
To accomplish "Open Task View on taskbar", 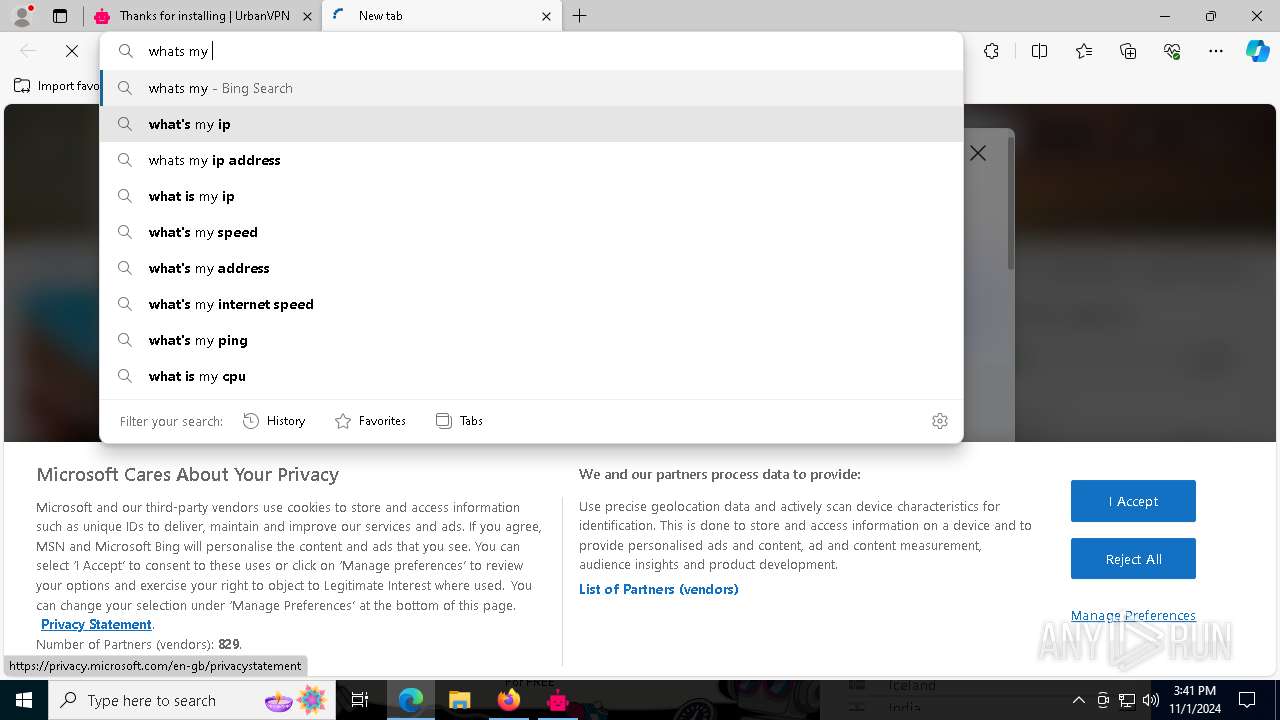I will (361, 700).
